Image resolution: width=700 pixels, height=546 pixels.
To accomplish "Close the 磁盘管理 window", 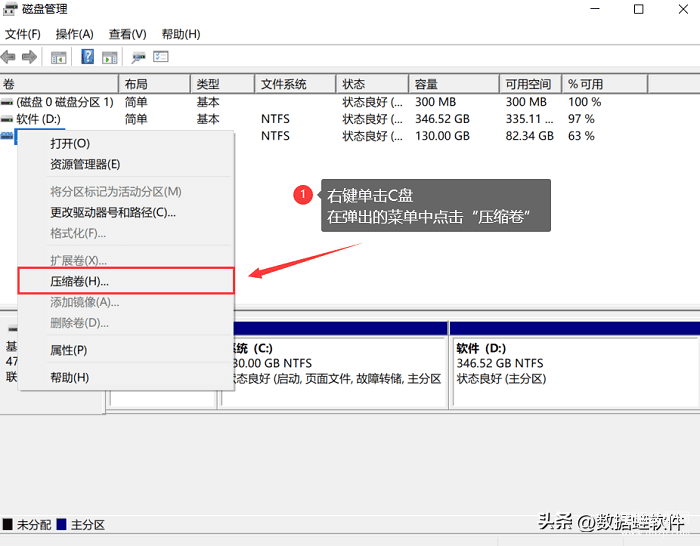I will 683,9.
